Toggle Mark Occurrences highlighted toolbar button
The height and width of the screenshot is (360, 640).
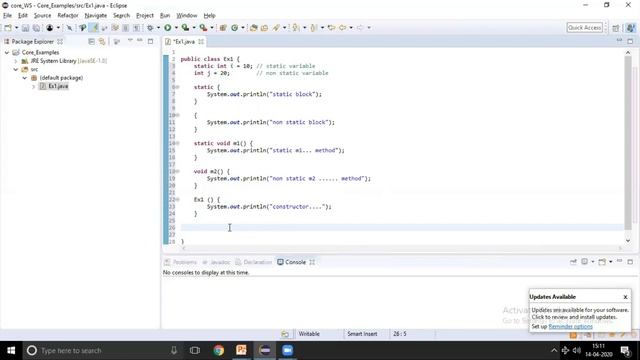coord(93,28)
